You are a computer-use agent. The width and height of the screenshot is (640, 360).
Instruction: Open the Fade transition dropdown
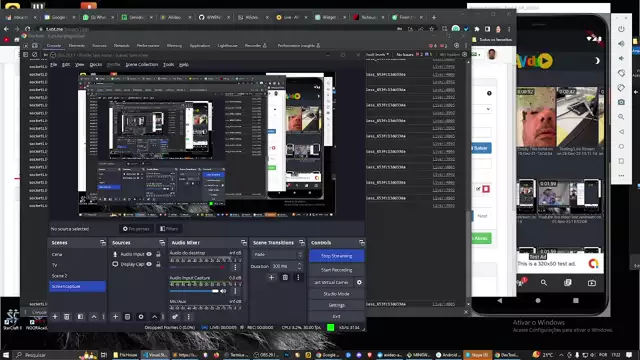277,254
